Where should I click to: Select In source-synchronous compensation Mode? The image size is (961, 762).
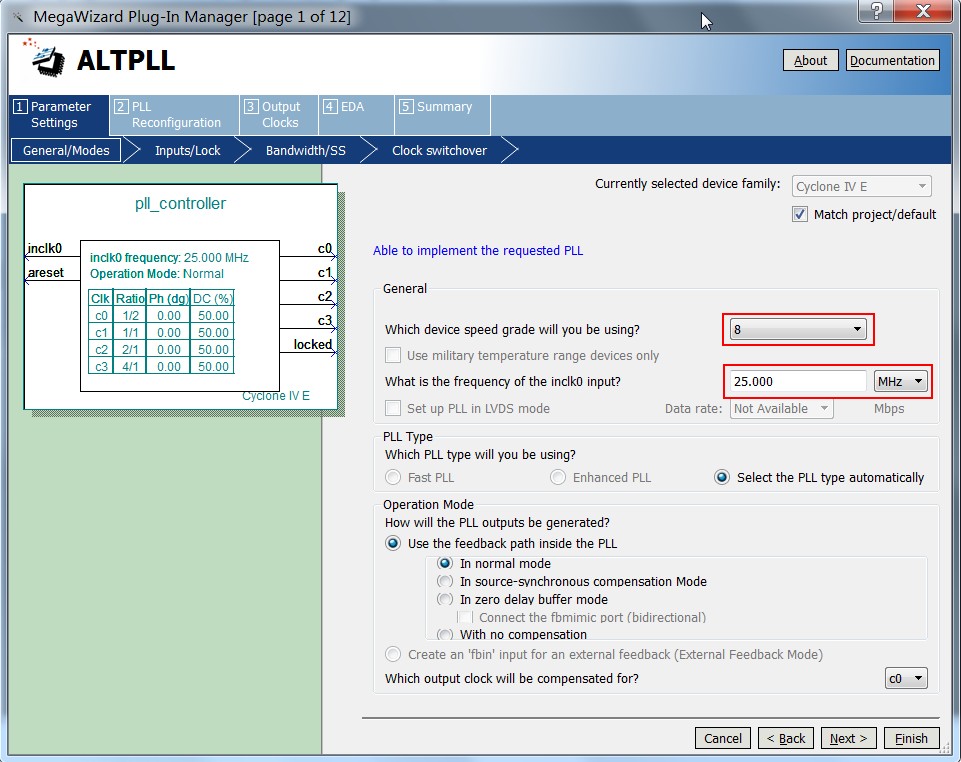point(445,581)
